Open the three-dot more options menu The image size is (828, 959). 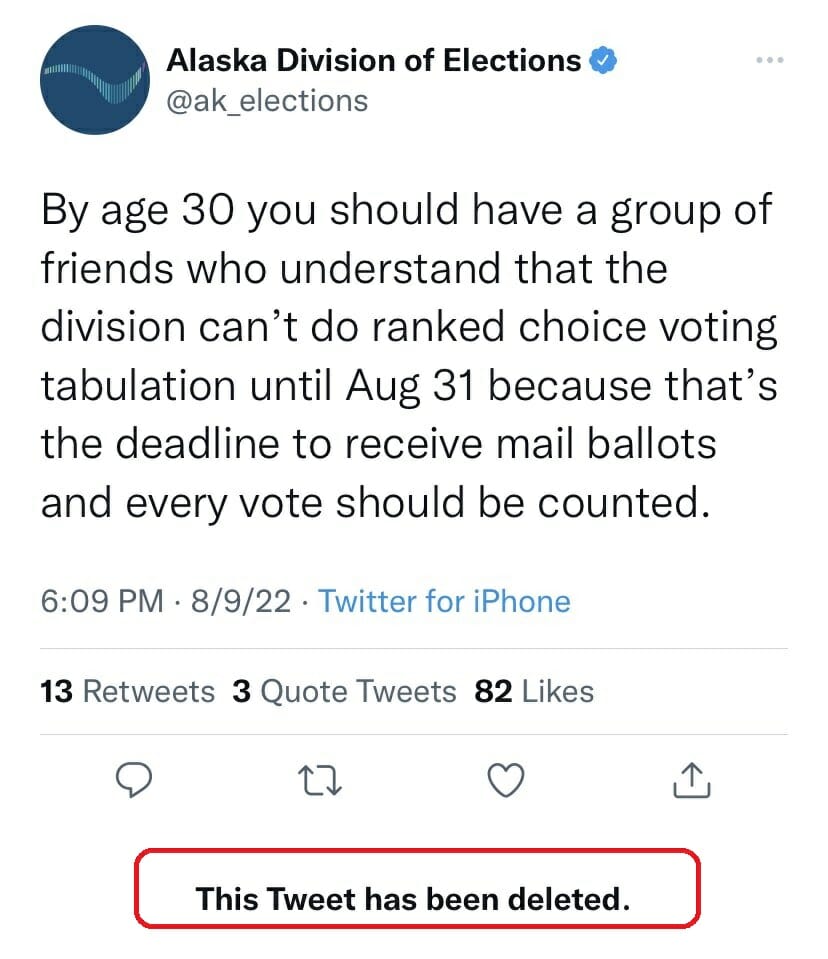[769, 60]
